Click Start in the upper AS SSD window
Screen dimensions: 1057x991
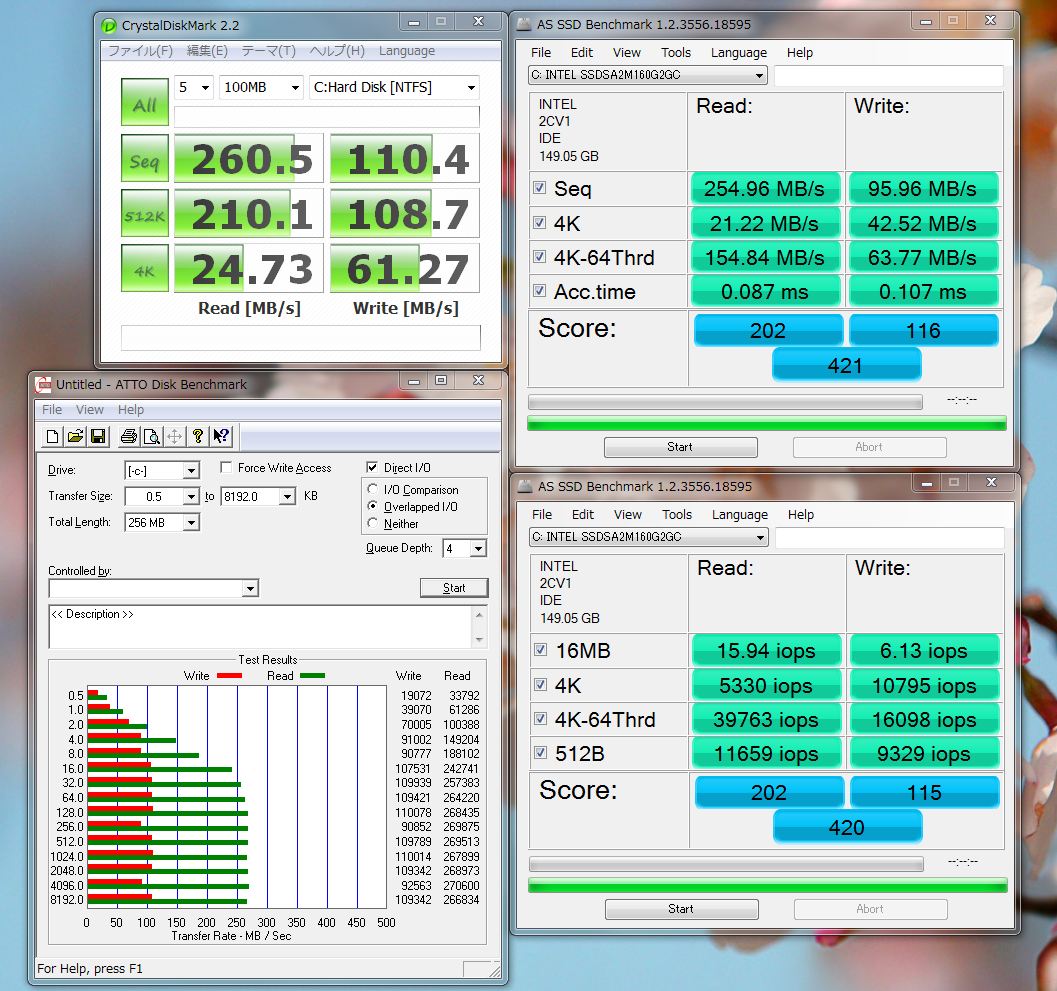(680, 447)
